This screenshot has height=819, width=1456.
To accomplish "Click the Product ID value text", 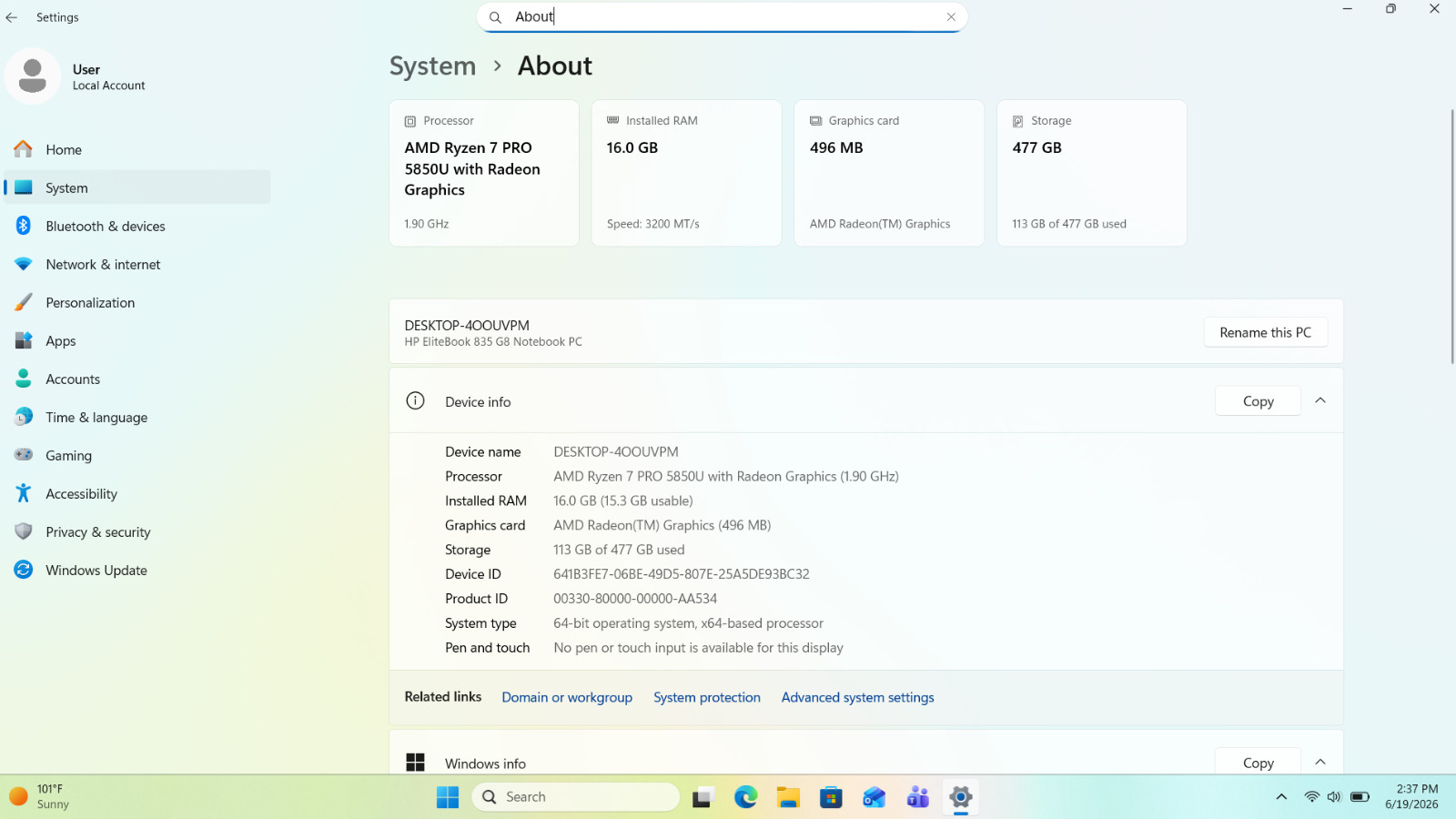I will (x=635, y=599).
